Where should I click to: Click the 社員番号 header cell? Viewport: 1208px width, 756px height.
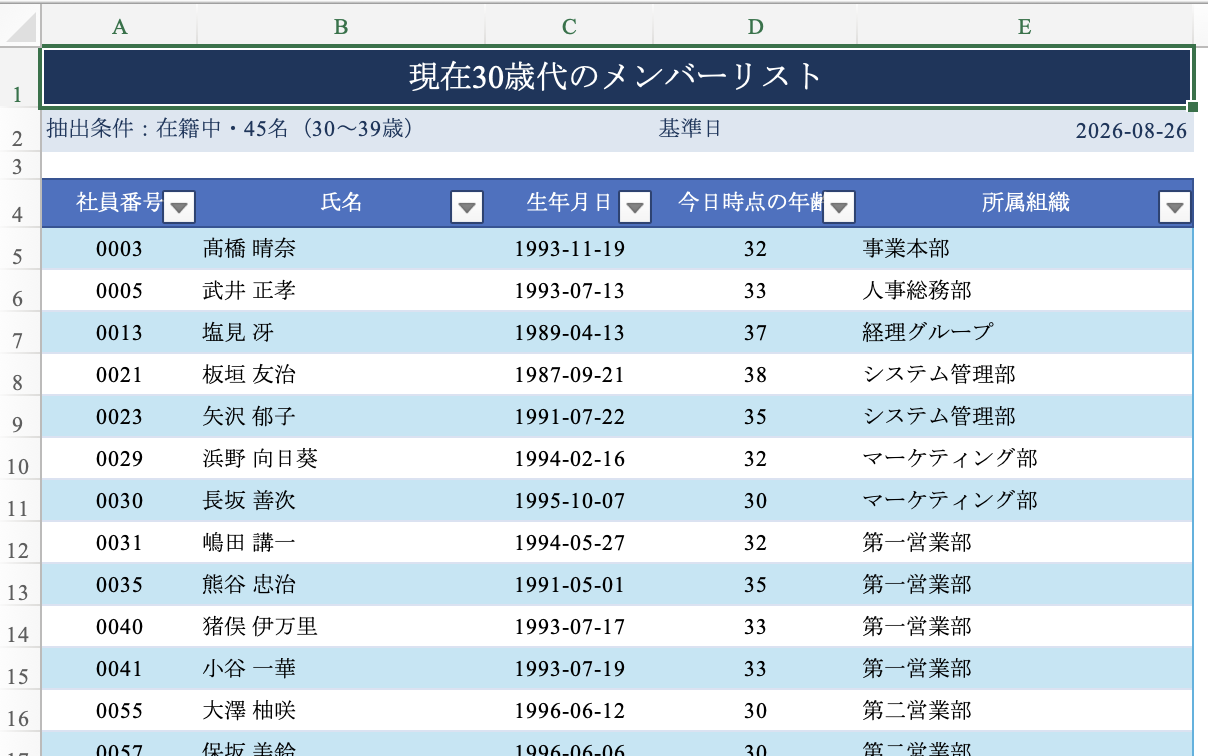[x=120, y=203]
